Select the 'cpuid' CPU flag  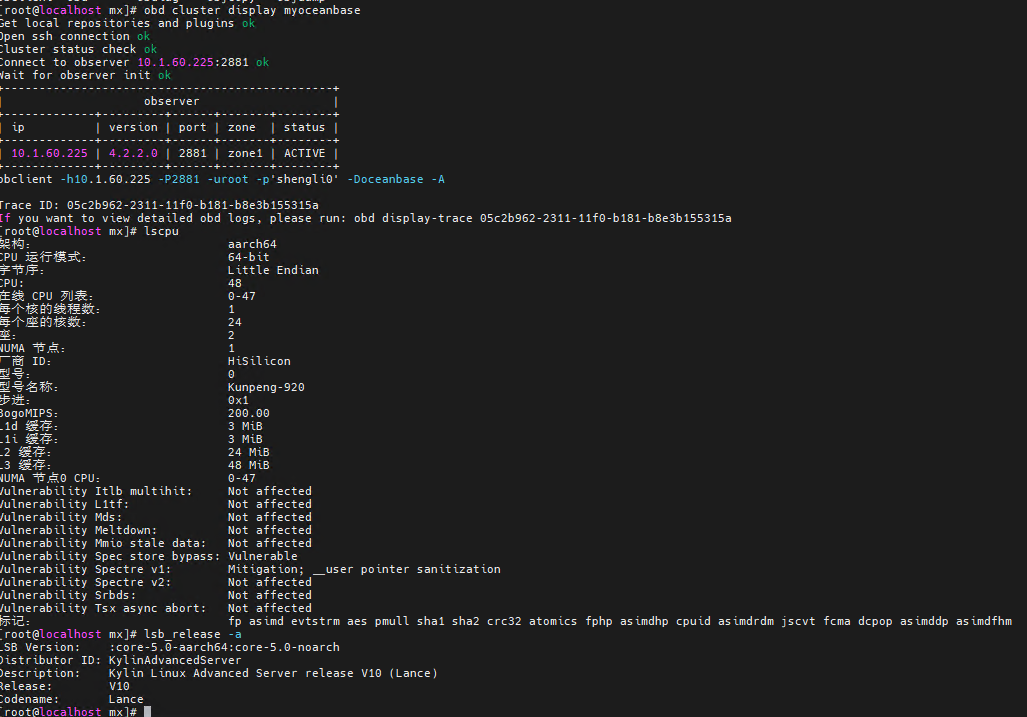coord(694,621)
